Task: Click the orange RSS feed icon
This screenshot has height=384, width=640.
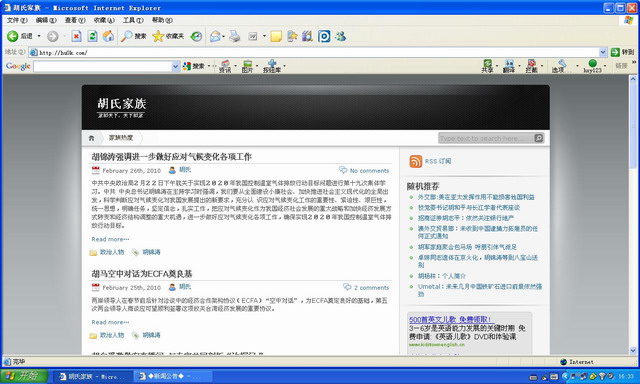Action: [416, 161]
